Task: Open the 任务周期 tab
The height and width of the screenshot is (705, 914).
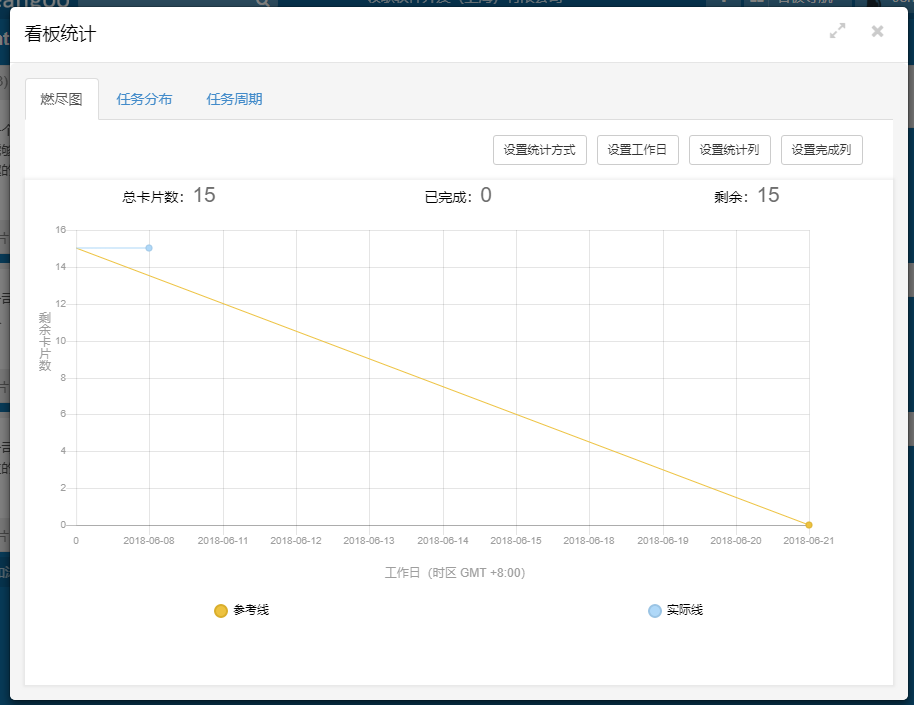Action: (x=234, y=99)
